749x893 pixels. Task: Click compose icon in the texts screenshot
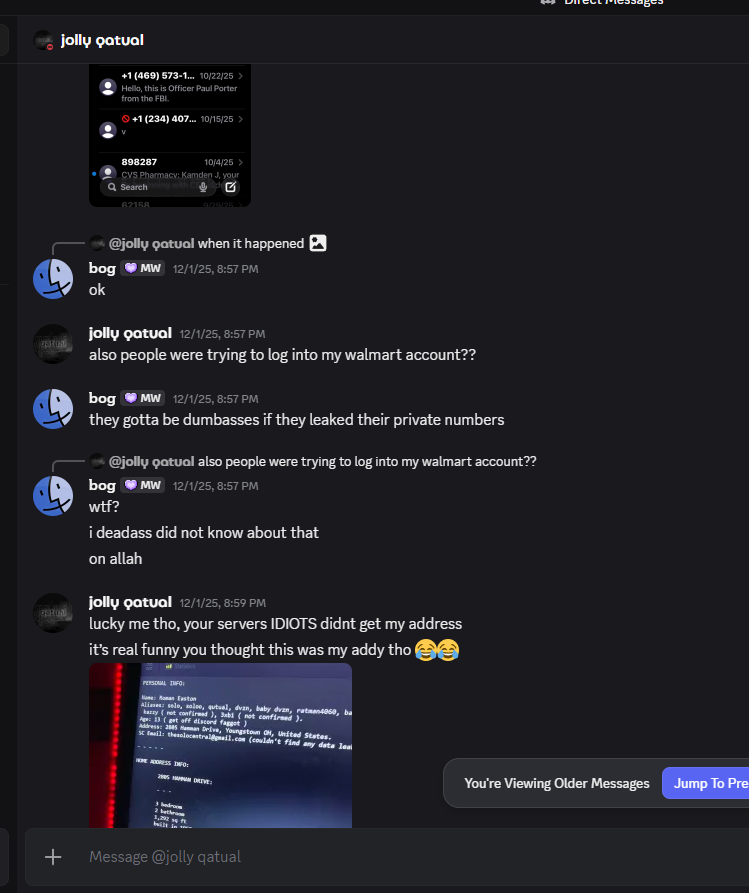pyautogui.click(x=230, y=187)
